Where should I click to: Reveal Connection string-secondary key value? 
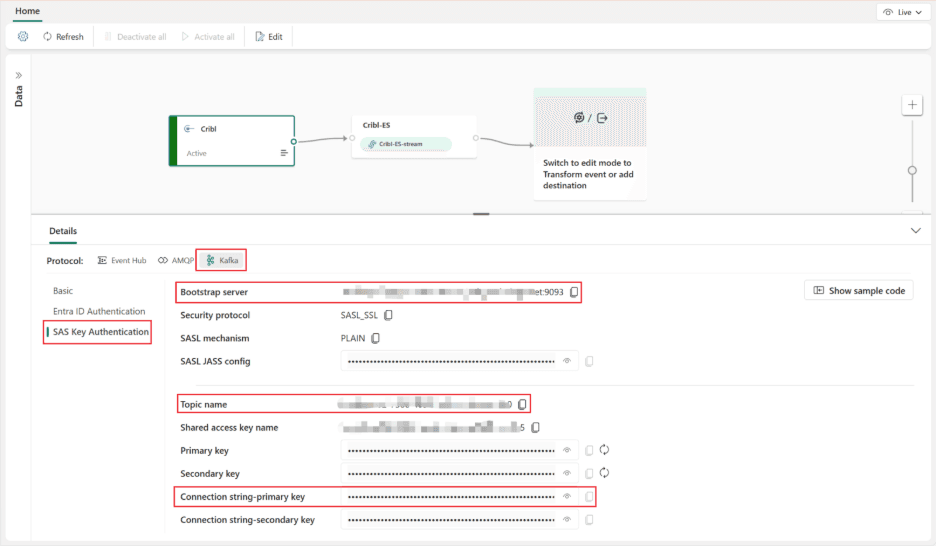pyautogui.click(x=567, y=520)
